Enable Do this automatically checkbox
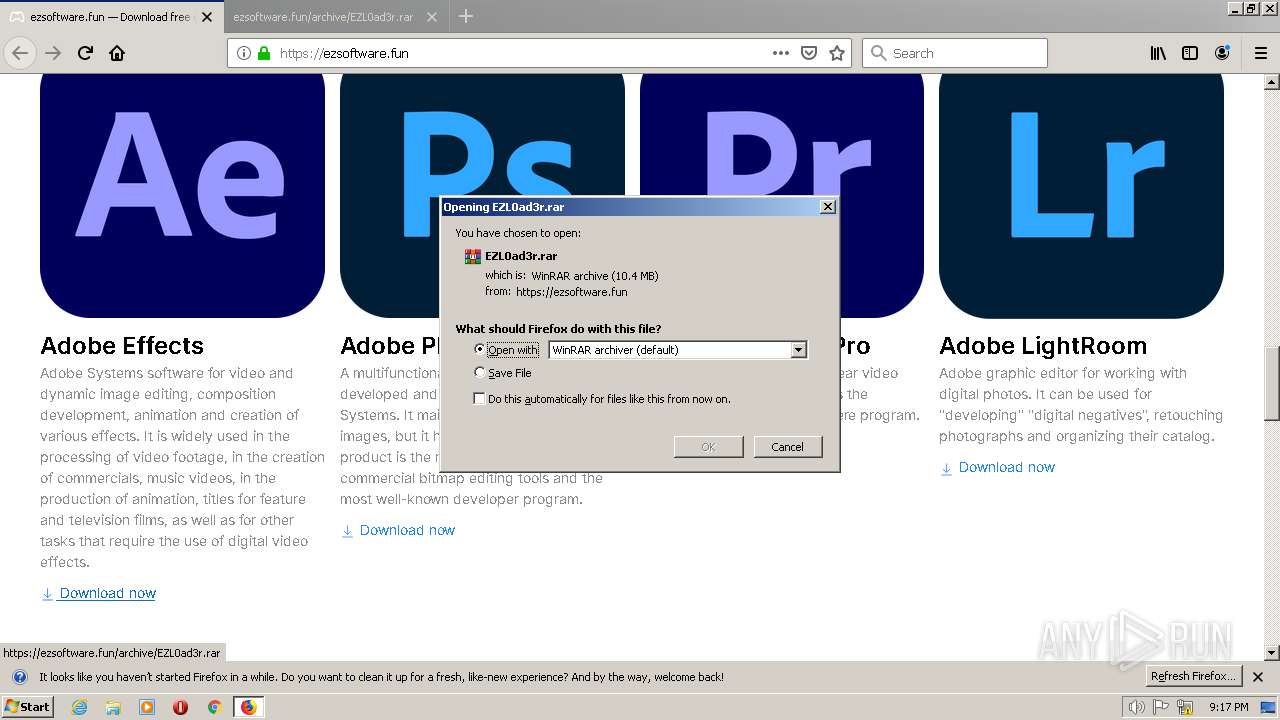1280x720 pixels. pyautogui.click(x=480, y=399)
